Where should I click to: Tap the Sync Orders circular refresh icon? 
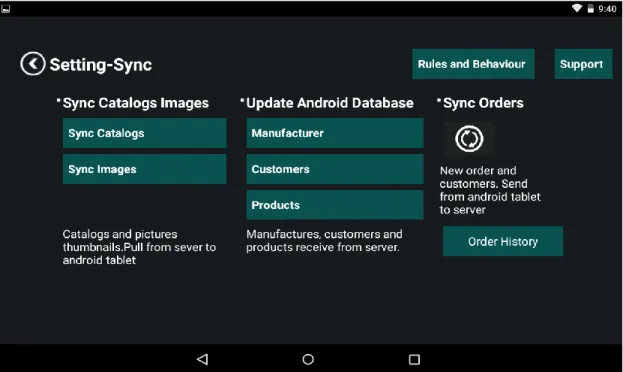point(469,139)
